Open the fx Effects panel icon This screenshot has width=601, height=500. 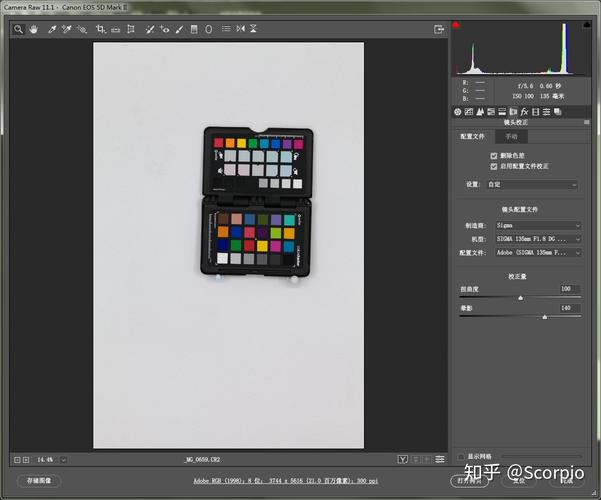point(523,111)
